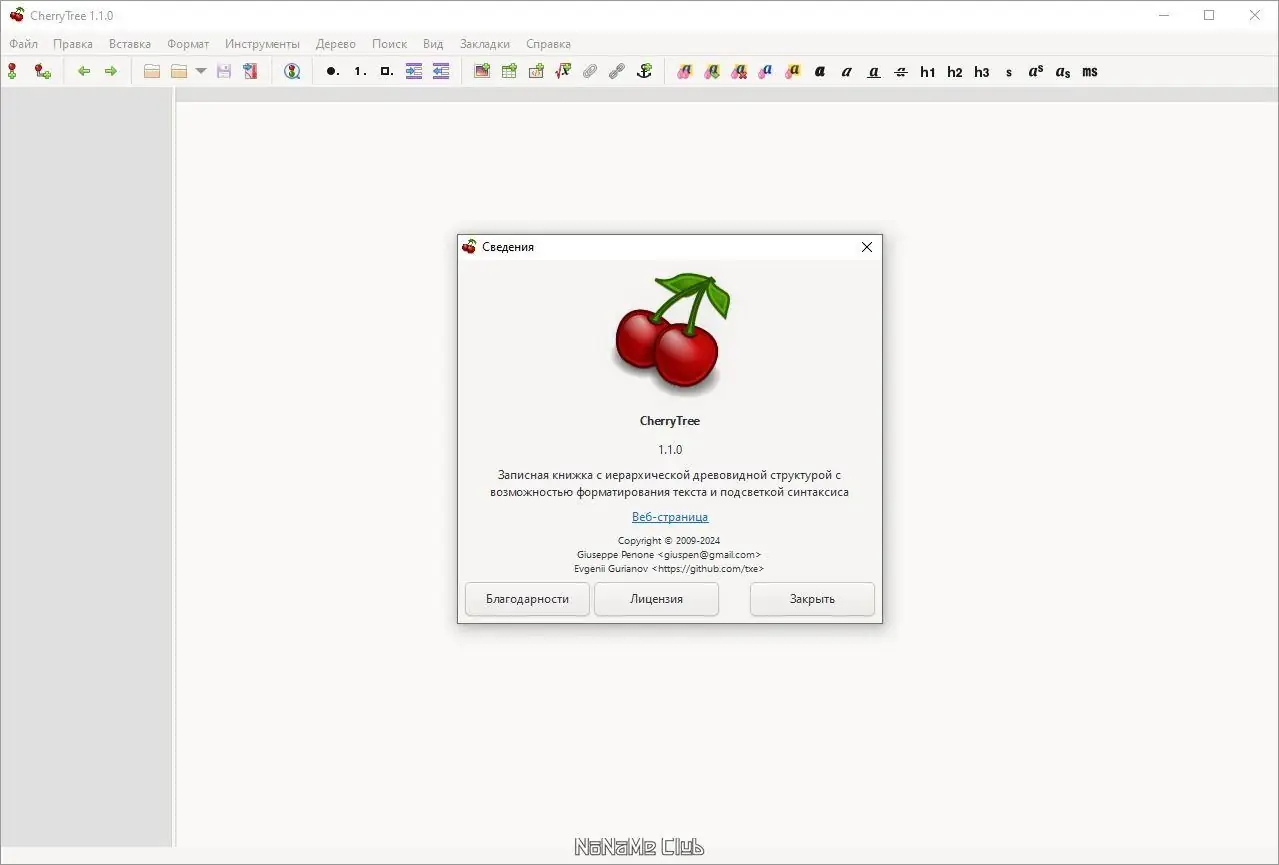Toggle subscript formatting
The width and height of the screenshot is (1279, 865).
pos(1063,71)
